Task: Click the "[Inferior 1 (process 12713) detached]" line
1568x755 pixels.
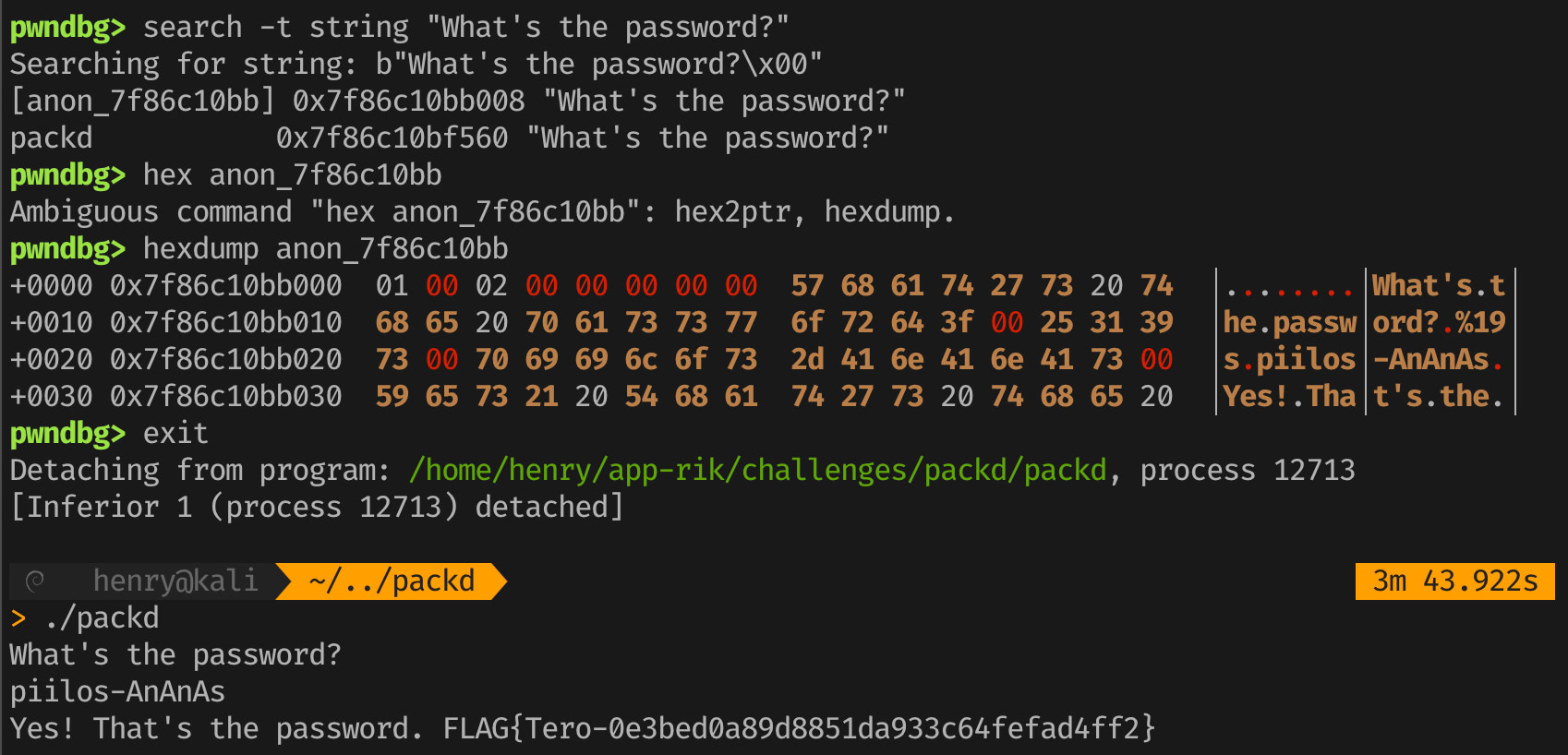Action: click(x=317, y=508)
